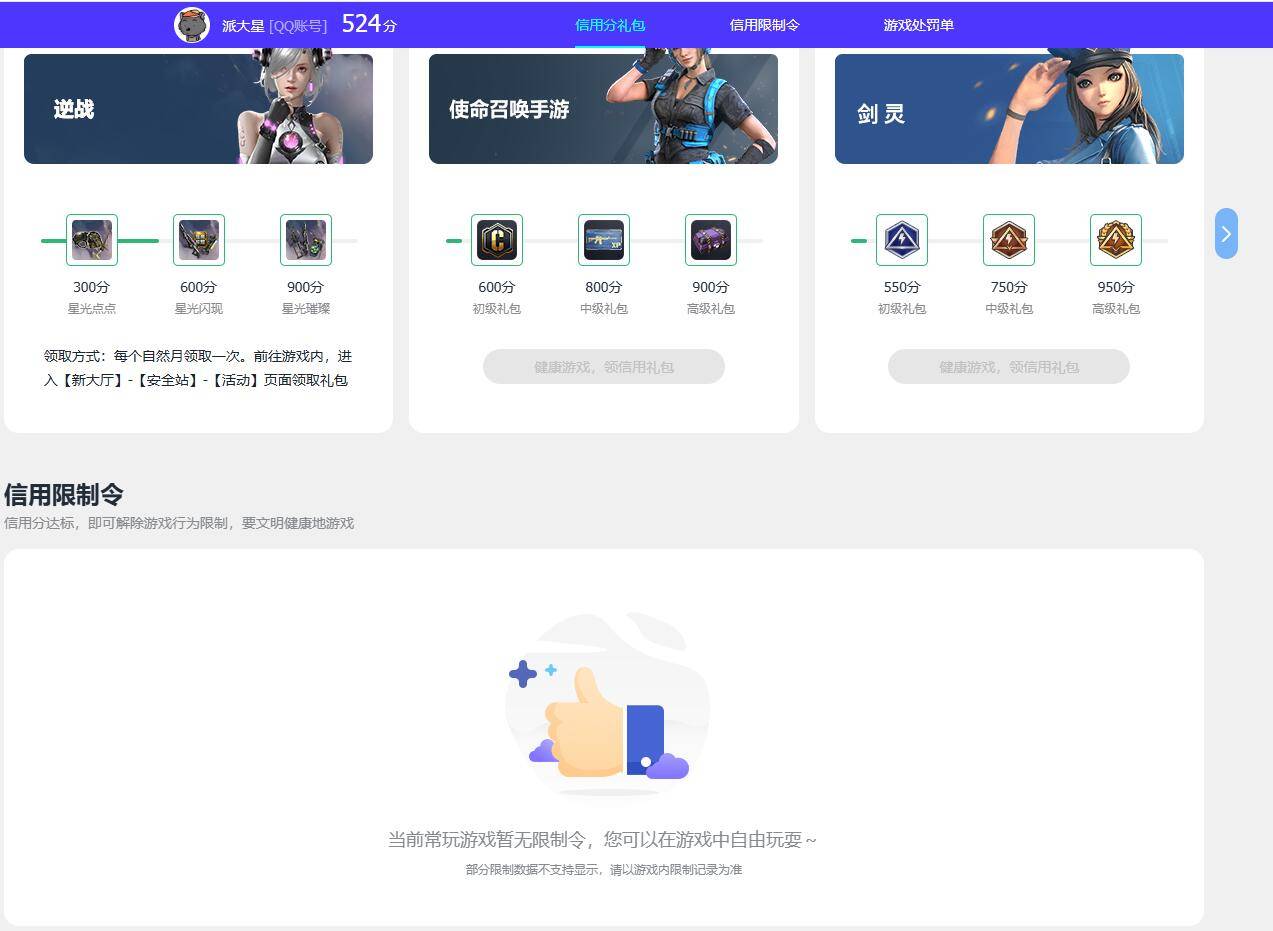Click the 剑灵 750分 bronze badge icon
The image size is (1273, 931).
[x=1009, y=239]
